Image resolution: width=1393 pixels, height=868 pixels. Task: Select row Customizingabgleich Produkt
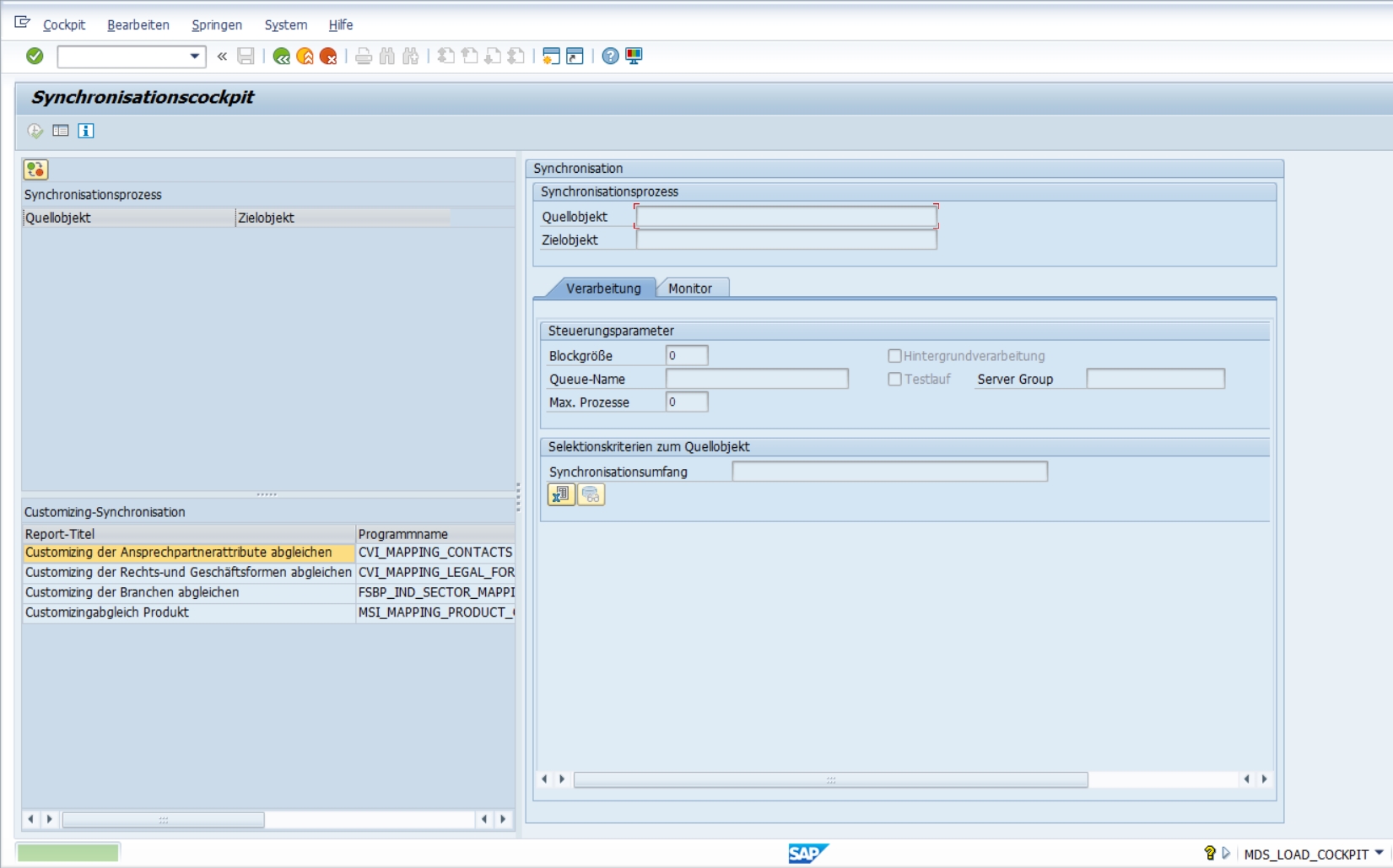[x=189, y=612]
